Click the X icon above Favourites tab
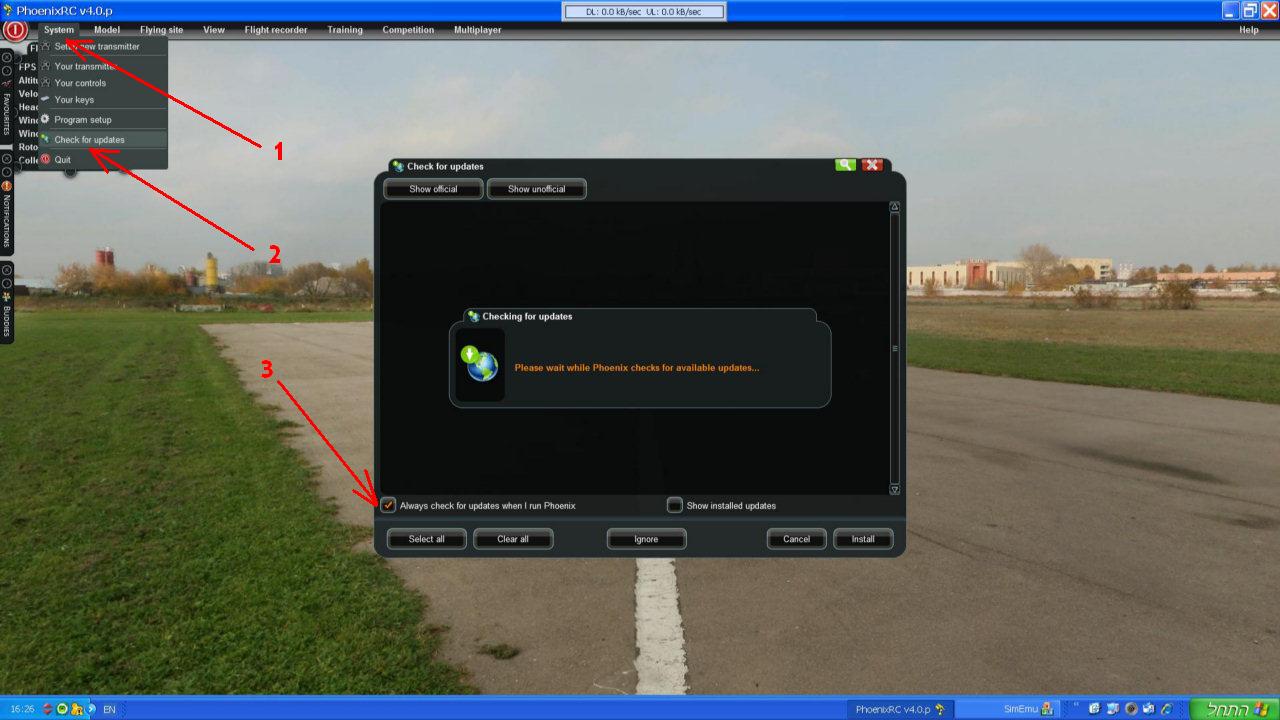Image resolution: width=1280 pixels, height=720 pixels. pos(7,58)
